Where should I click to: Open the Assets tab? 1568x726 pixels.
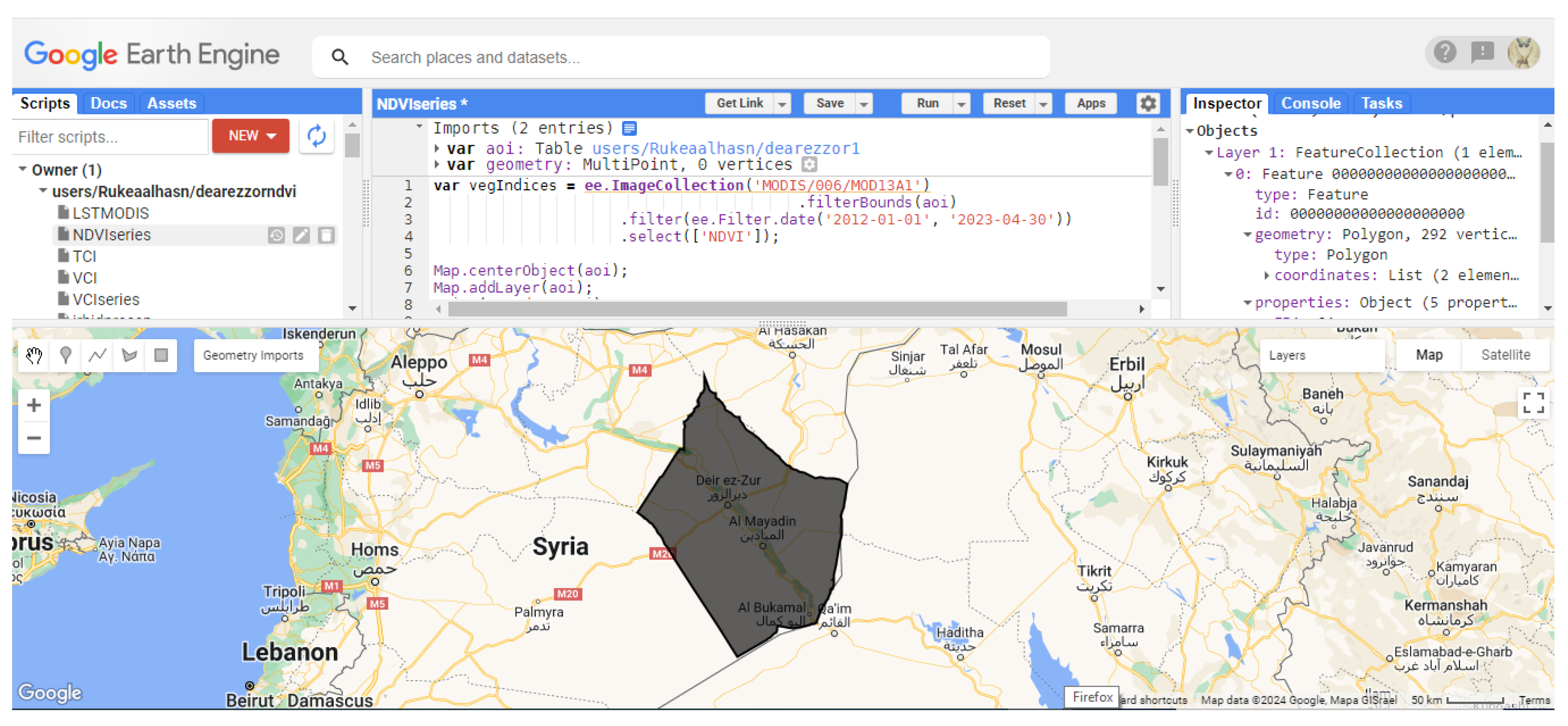[x=172, y=104]
